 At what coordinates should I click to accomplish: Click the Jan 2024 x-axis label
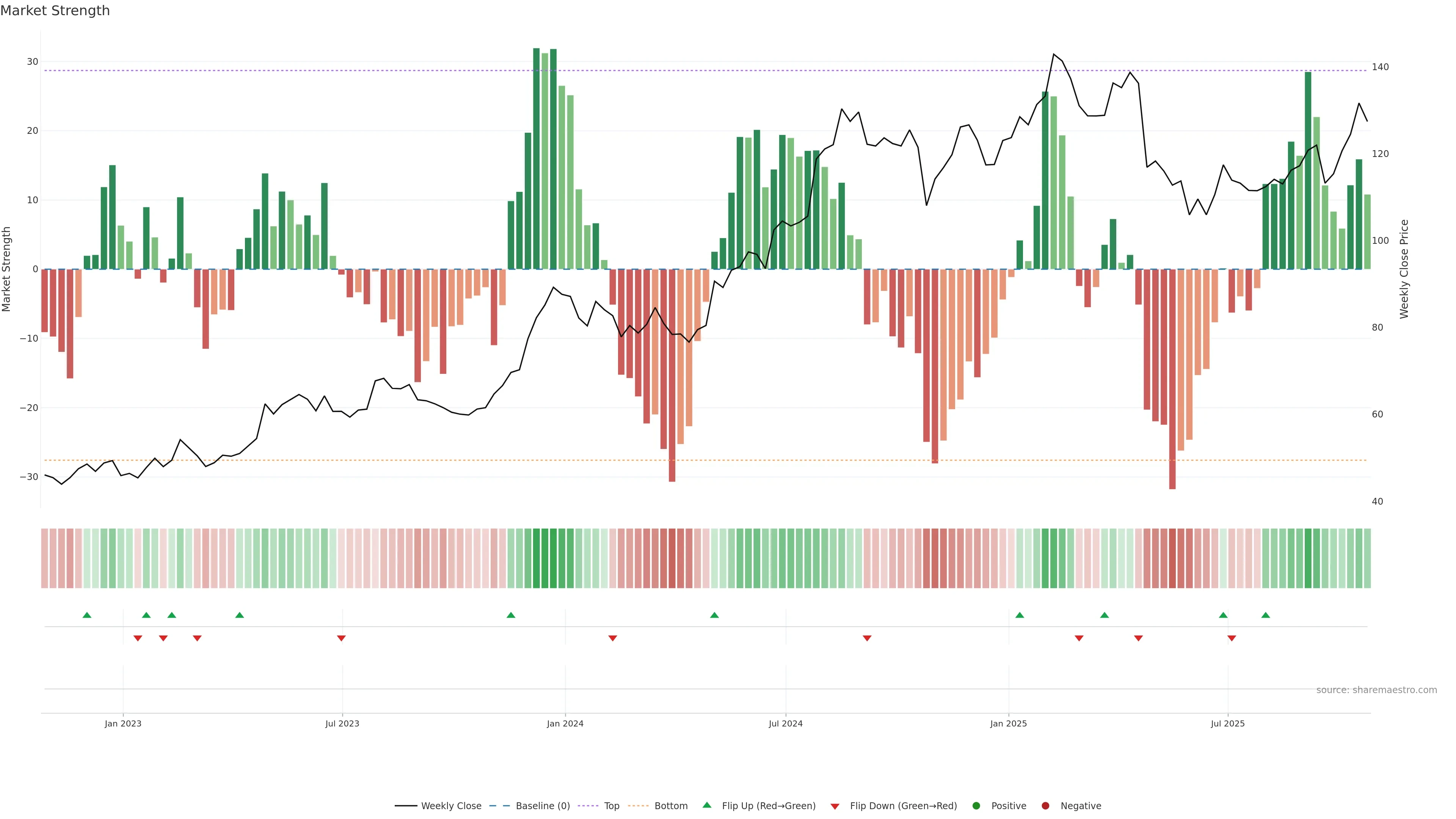tap(565, 723)
